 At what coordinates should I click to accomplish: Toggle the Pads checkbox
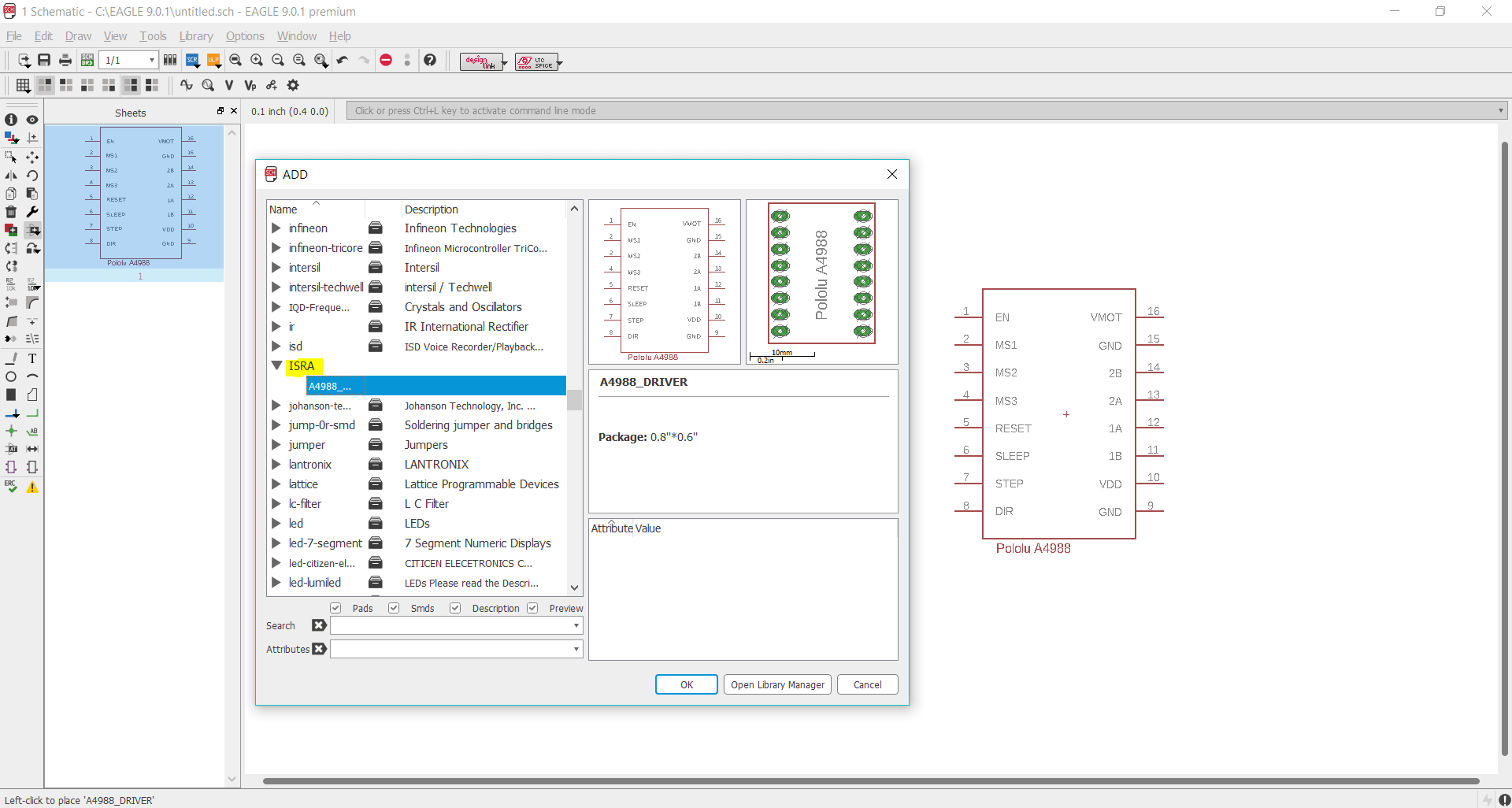pyautogui.click(x=335, y=608)
